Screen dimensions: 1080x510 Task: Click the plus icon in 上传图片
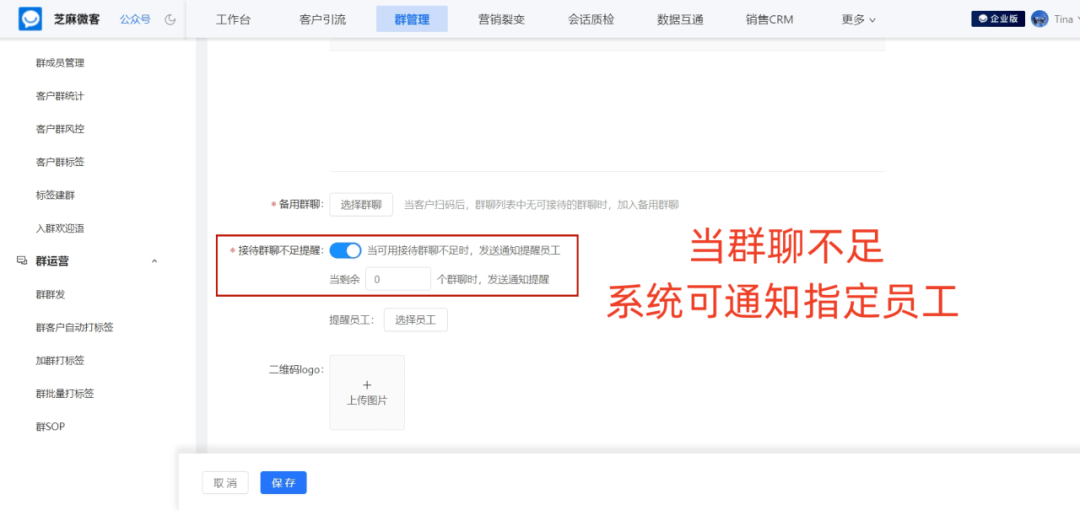[367, 385]
